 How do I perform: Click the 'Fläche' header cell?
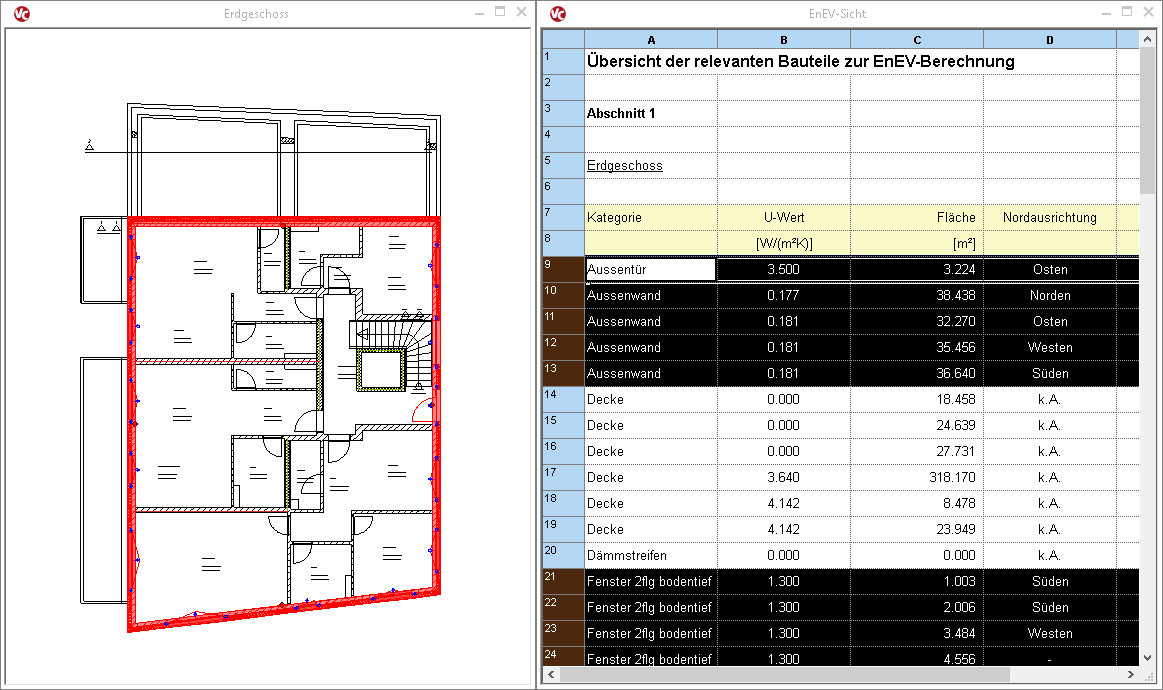click(917, 217)
